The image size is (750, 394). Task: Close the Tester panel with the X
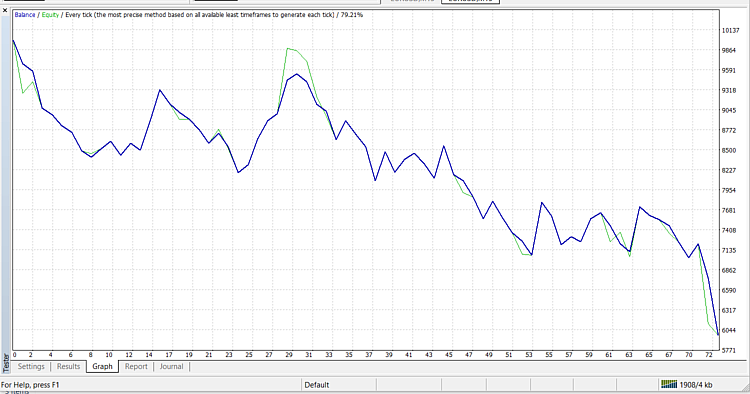coord(5,10)
